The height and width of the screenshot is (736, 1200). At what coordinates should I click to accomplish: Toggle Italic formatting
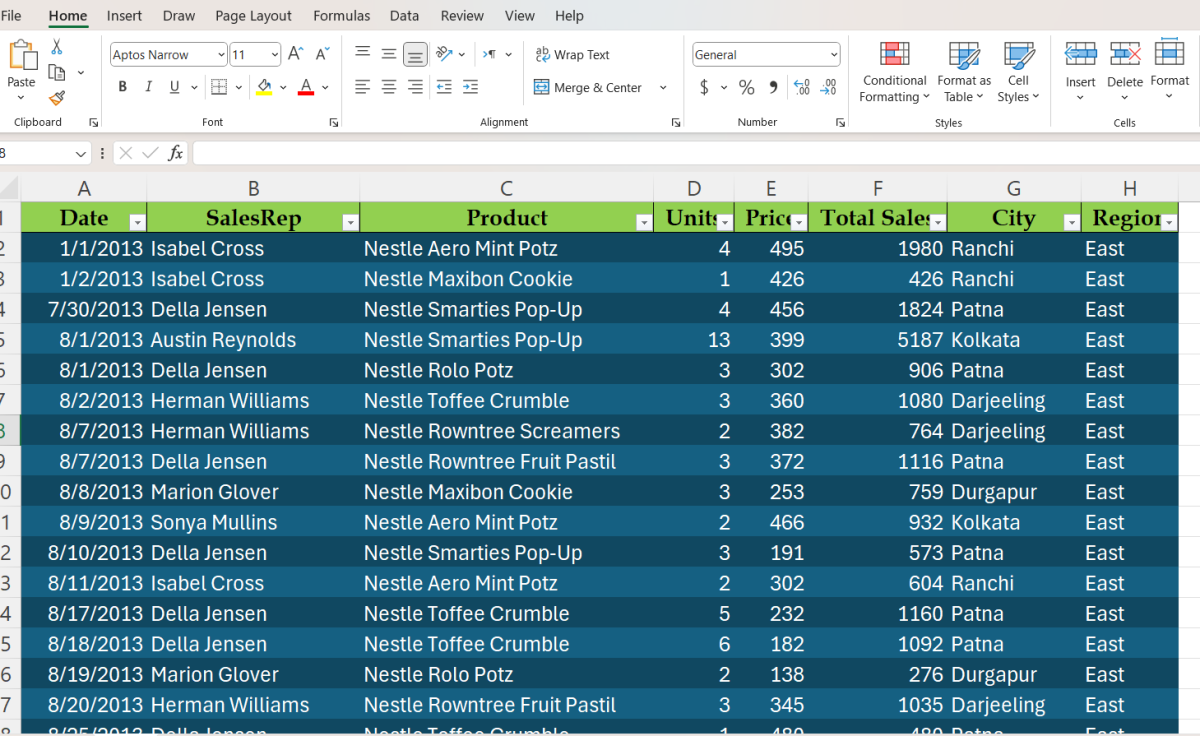[x=149, y=87]
